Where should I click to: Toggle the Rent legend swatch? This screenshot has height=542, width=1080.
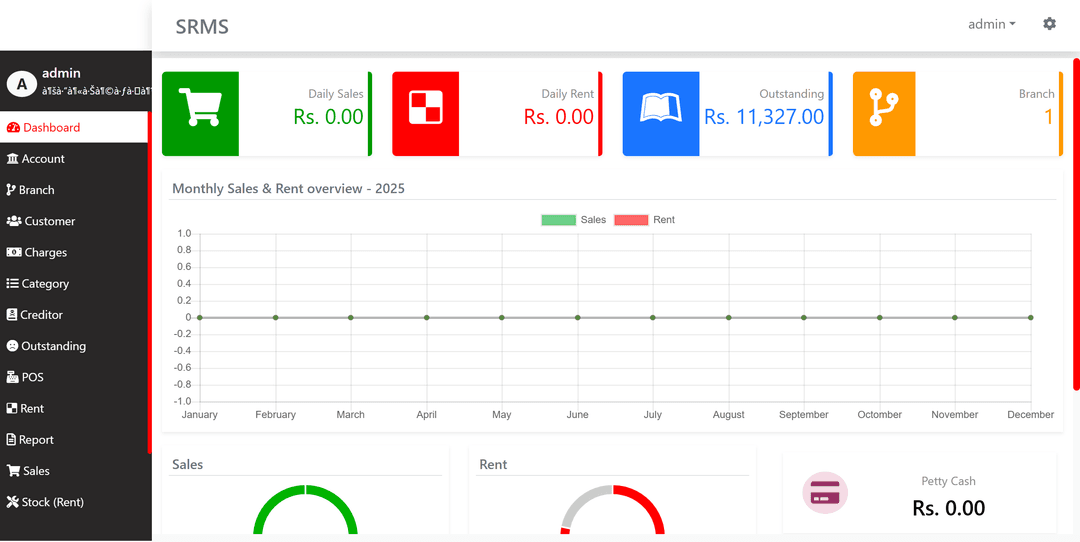pos(631,220)
